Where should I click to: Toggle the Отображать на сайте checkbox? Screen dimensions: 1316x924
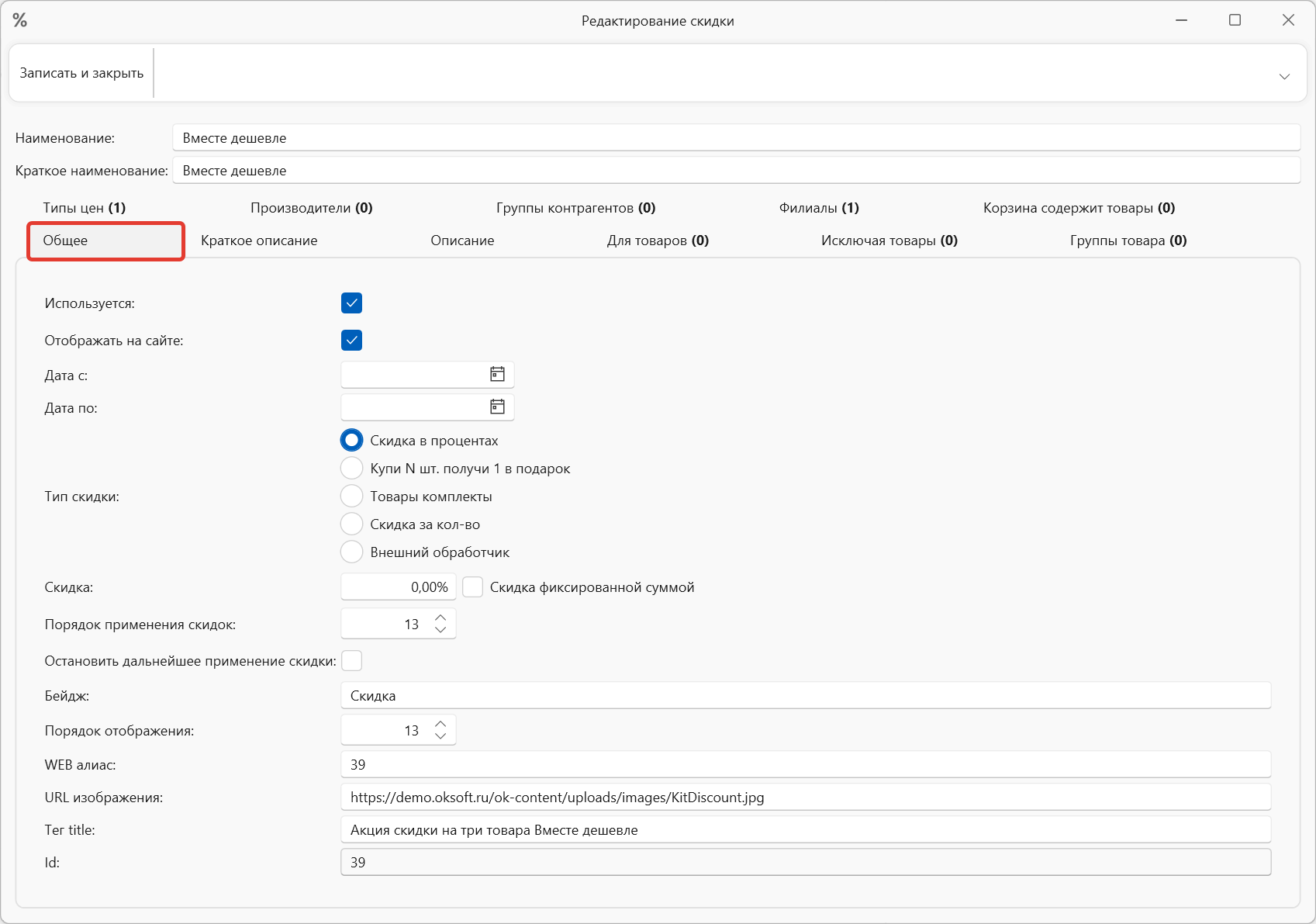(x=351, y=341)
